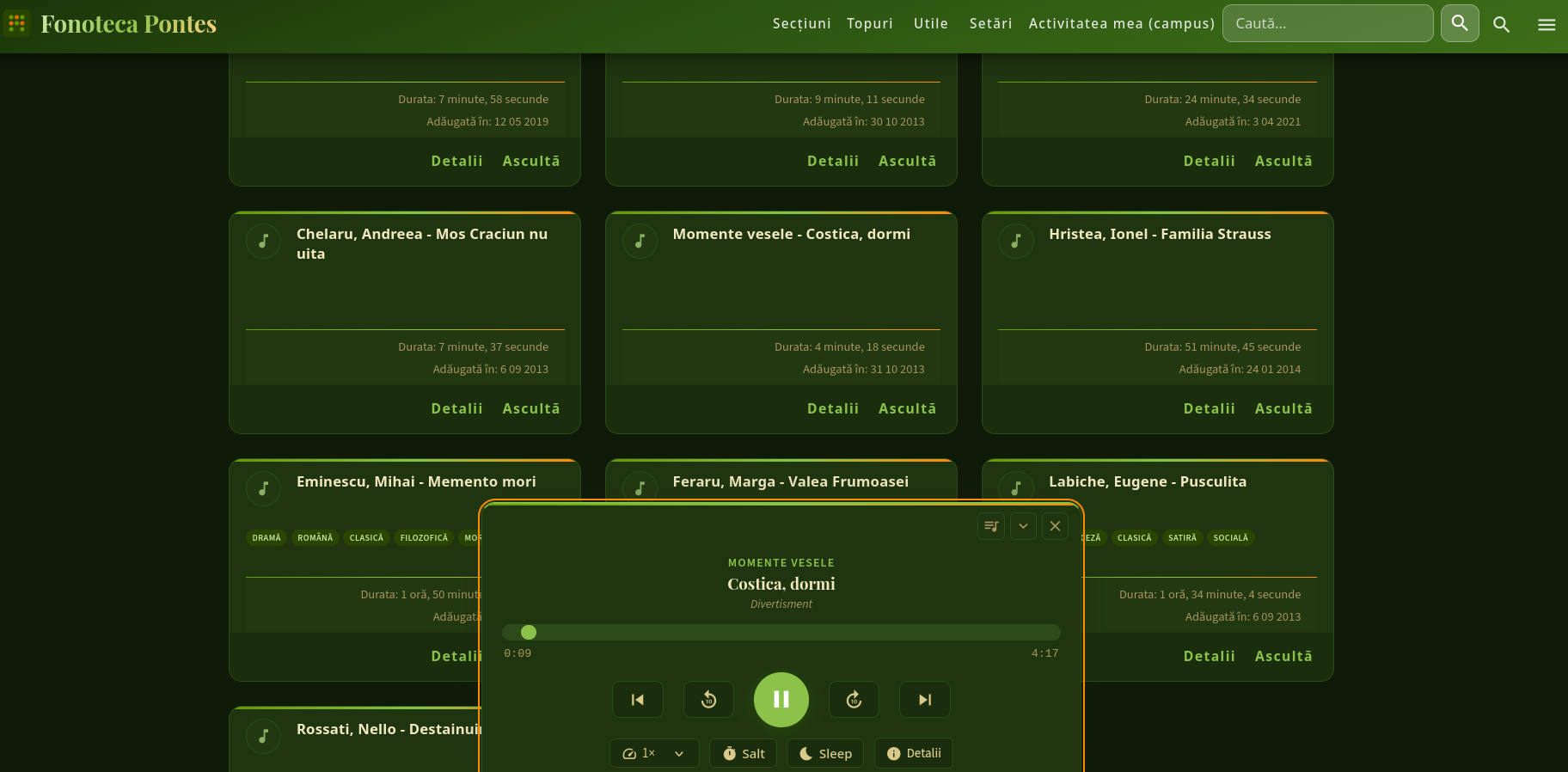Open Detalii in player controls
The image size is (1568, 772).
(914, 753)
